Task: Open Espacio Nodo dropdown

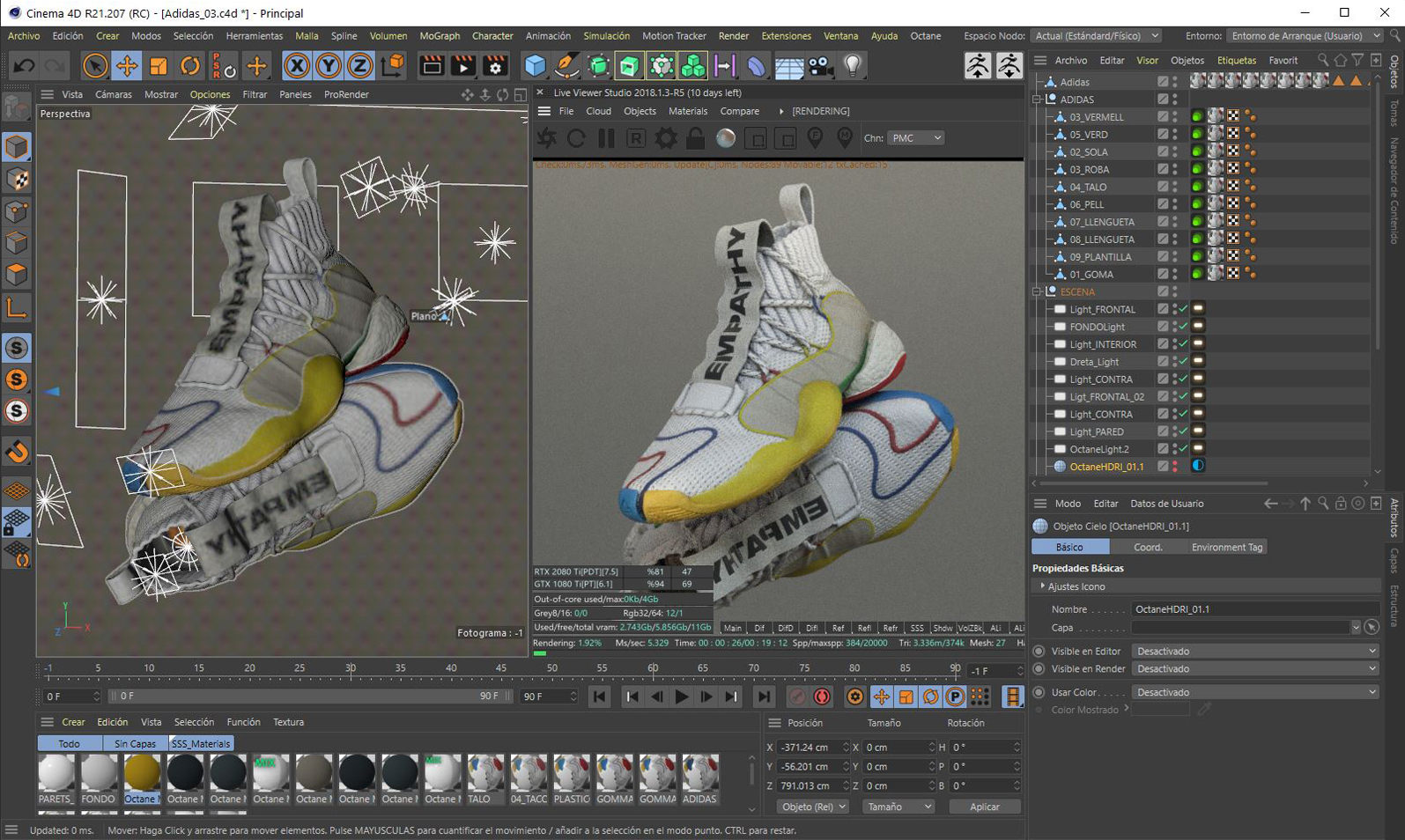Action: pos(1096,36)
